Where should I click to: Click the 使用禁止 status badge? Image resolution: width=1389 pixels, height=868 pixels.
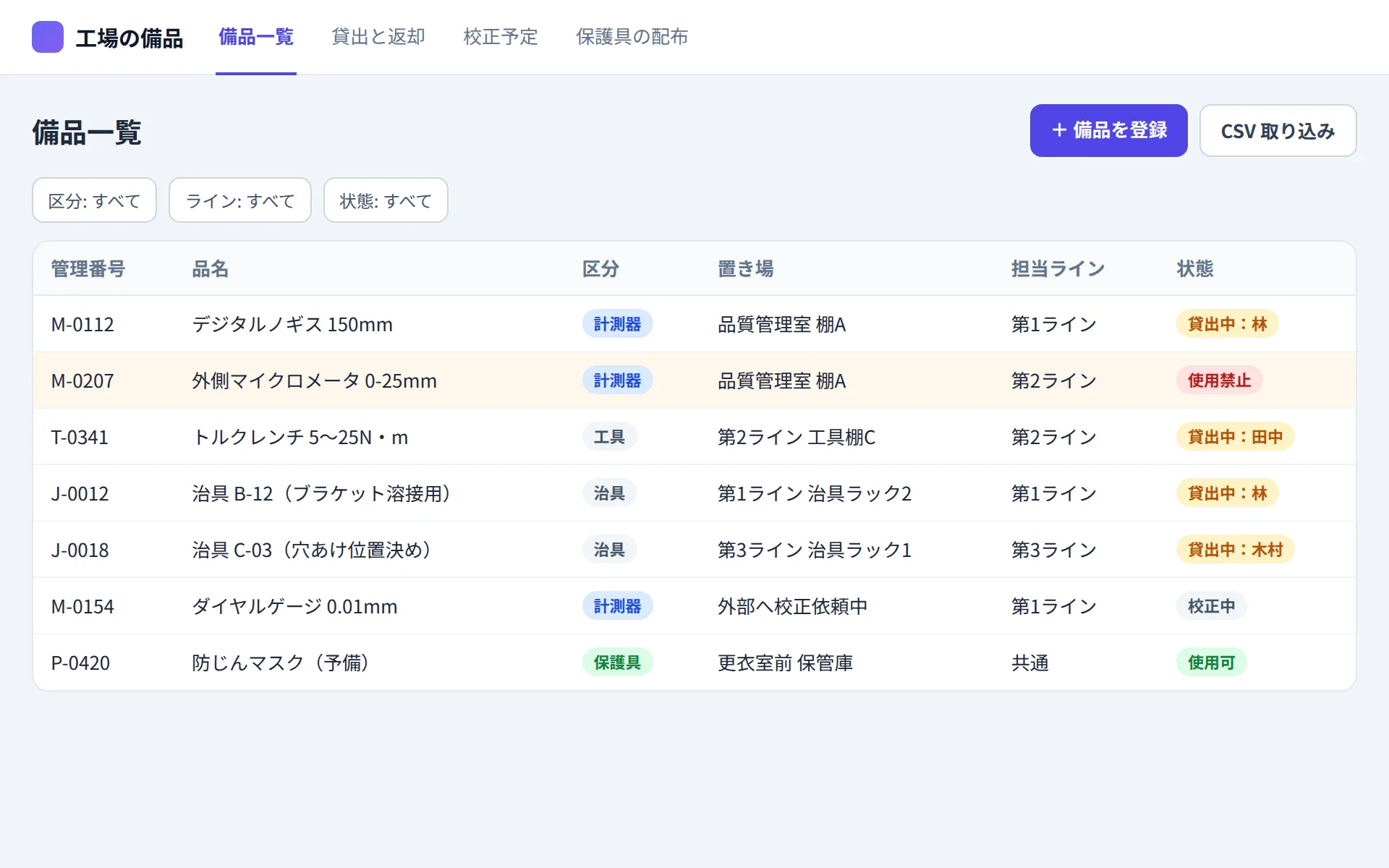tap(1219, 380)
